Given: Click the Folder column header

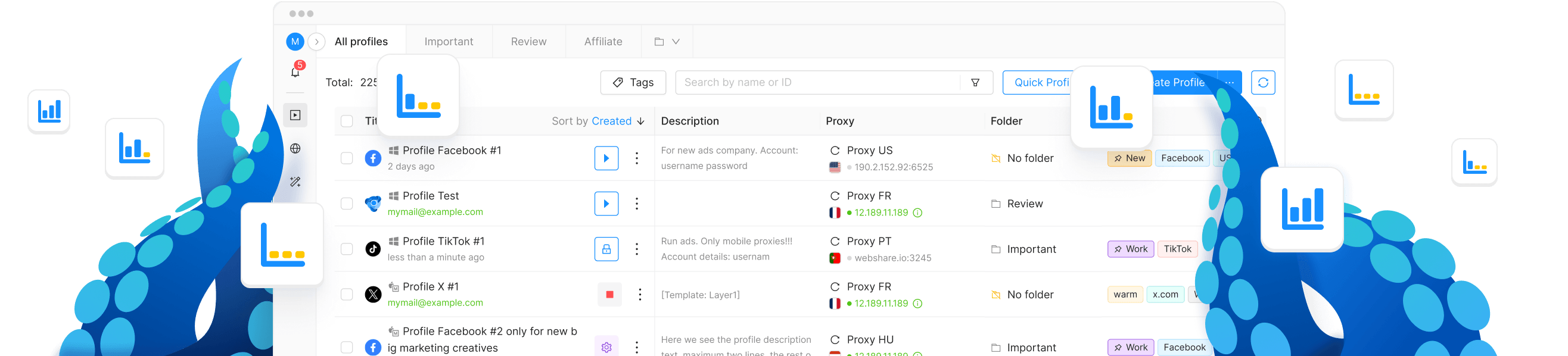Looking at the screenshot, I should point(1006,121).
